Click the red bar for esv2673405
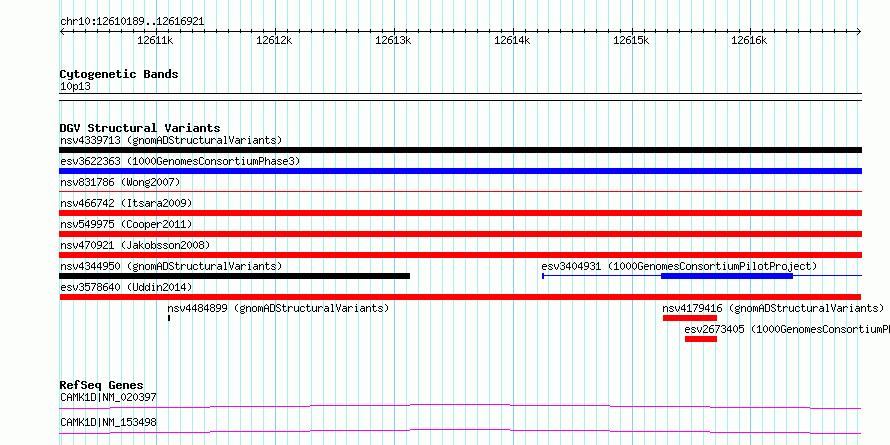 (x=701, y=339)
